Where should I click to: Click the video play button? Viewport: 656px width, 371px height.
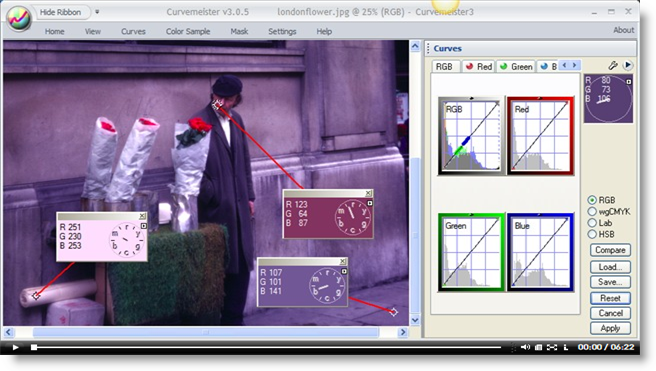click(15, 347)
